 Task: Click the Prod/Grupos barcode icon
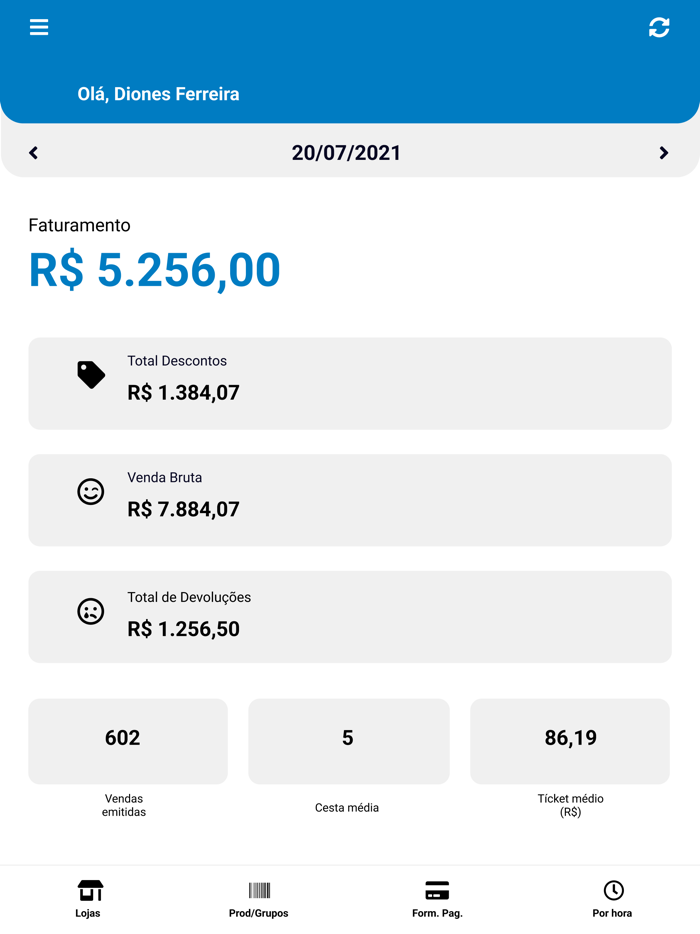tap(259, 889)
